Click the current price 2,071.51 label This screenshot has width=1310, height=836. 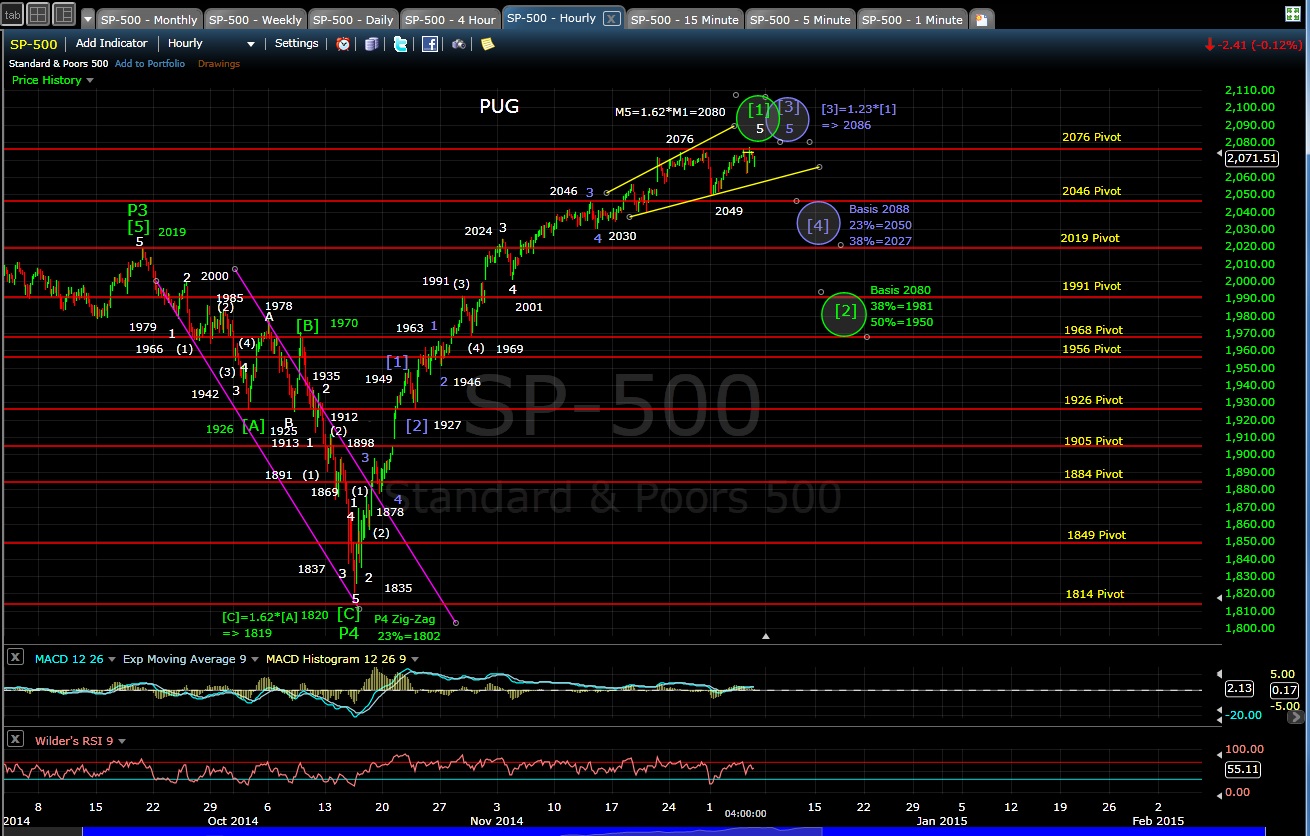pos(1250,158)
